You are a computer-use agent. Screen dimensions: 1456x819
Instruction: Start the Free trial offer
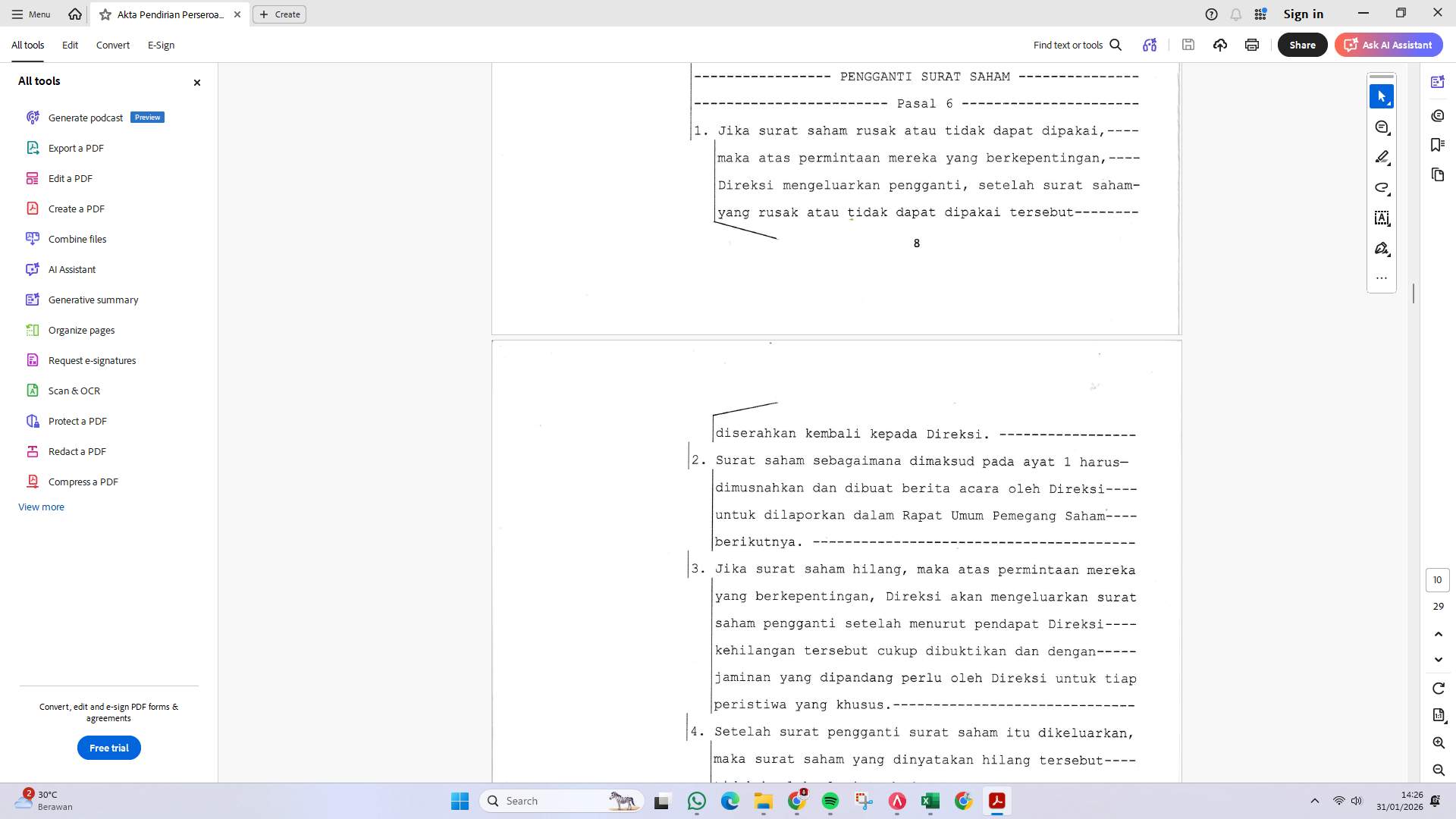click(x=108, y=748)
